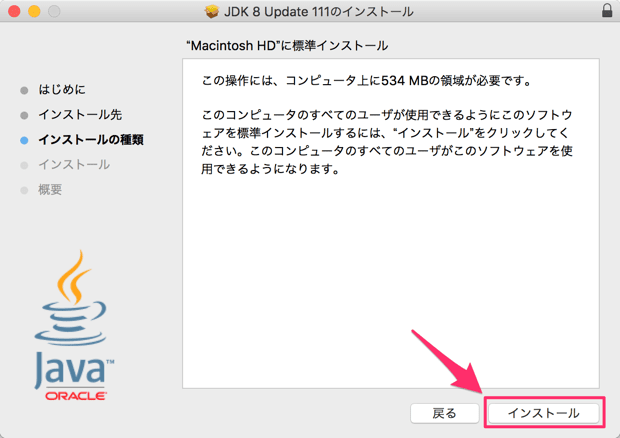The width and height of the screenshot is (620, 438).
Task: Close the installer window with red button
Action: tap(14, 11)
